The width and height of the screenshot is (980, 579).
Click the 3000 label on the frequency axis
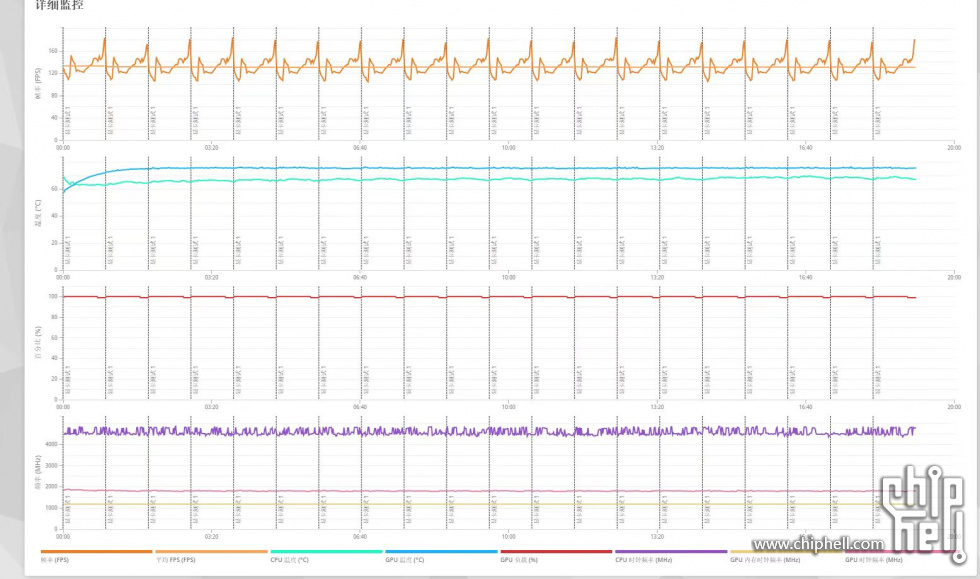52,465
